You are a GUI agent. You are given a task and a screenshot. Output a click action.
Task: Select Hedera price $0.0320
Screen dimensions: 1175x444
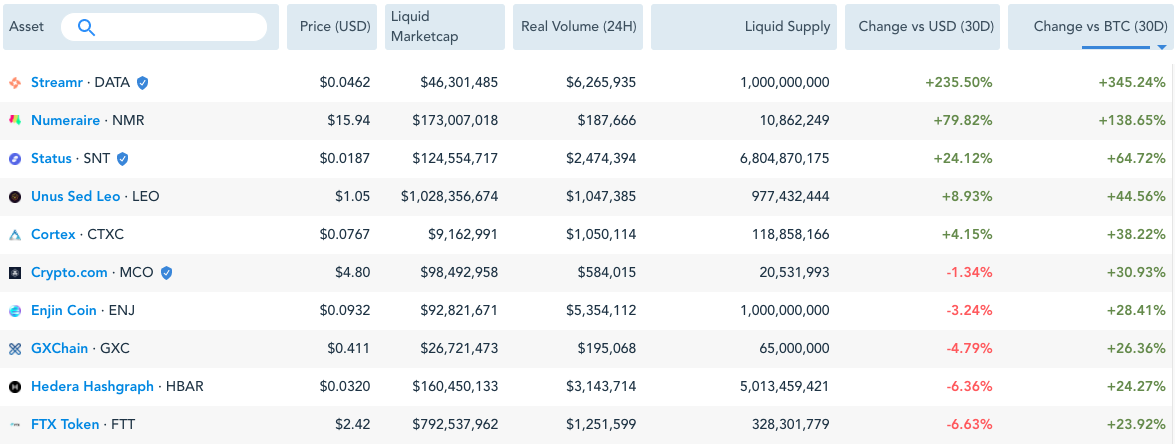345,387
